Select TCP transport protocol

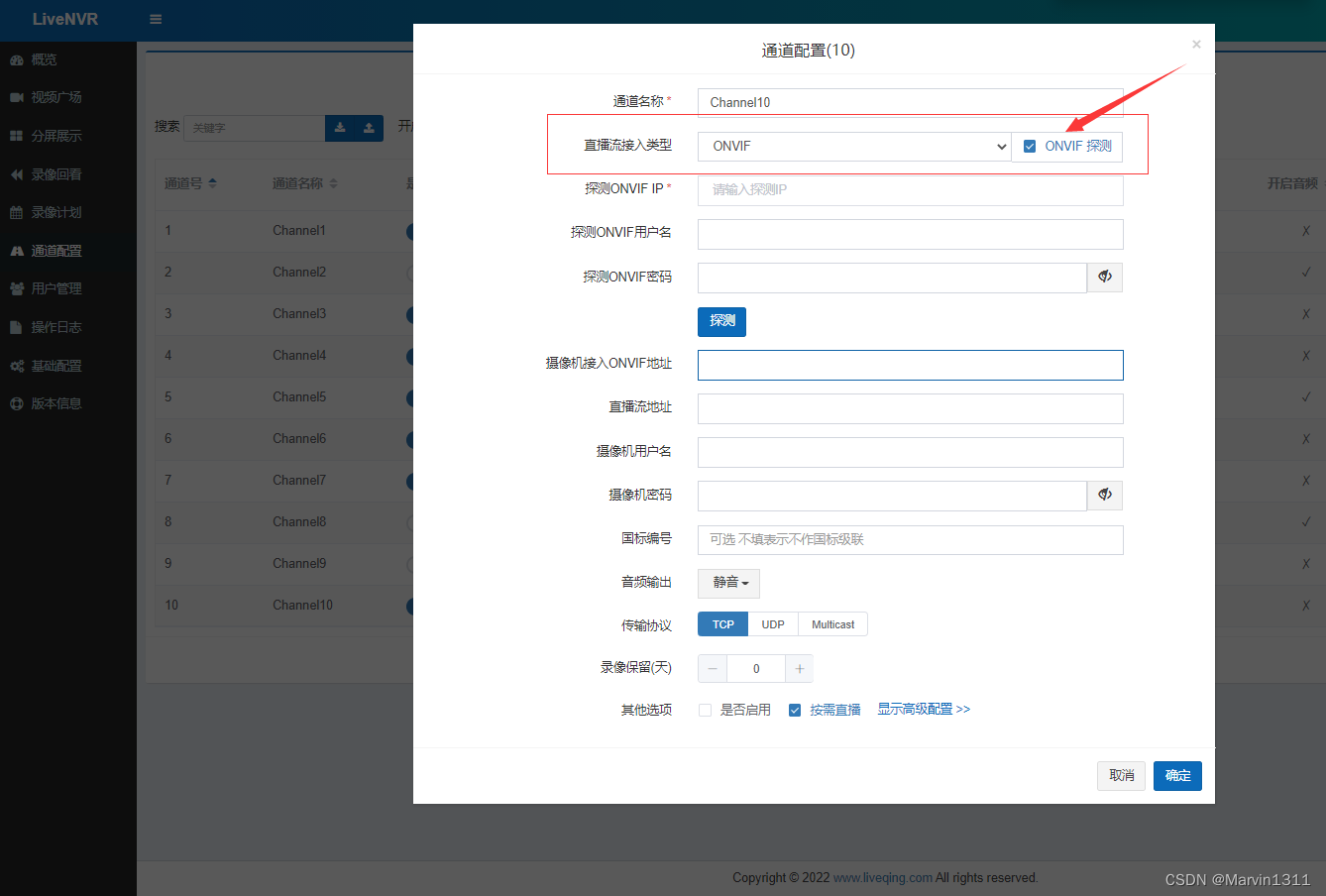(x=723, y=624)
